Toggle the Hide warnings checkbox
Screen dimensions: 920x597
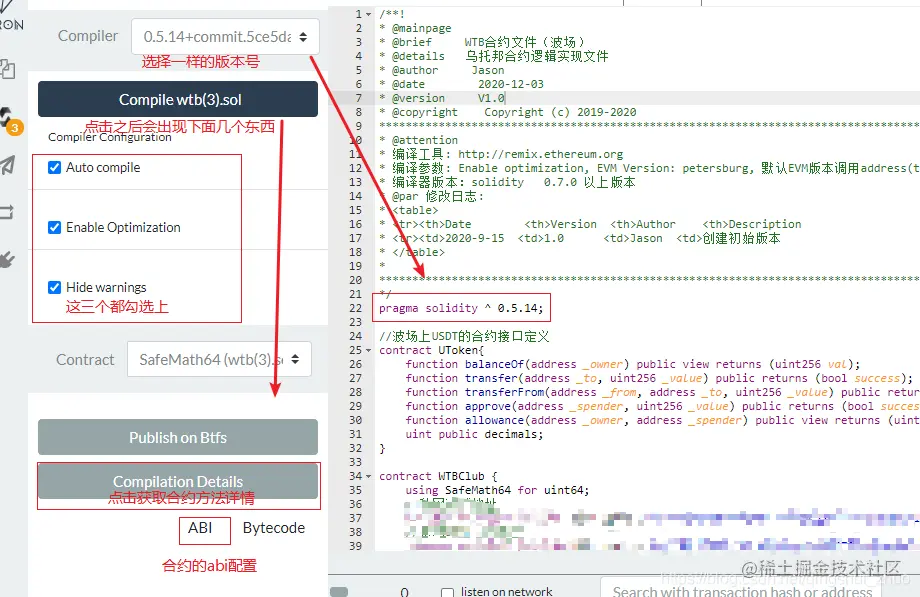click(55, 288)
